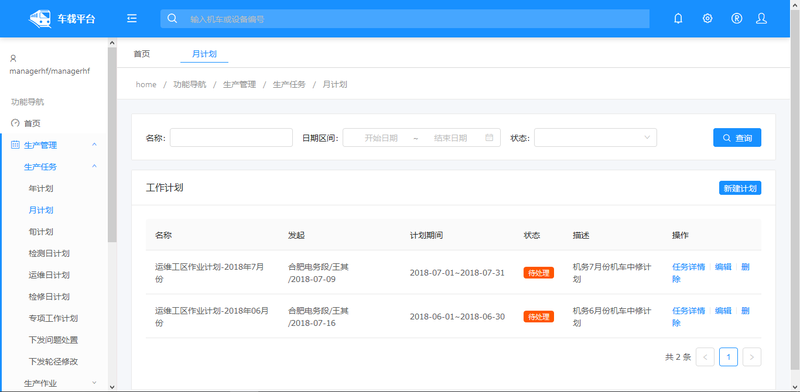Viewport: 800px width, 392px height.
Task: Click the 开始日期 start date field
Action: [x=381, y=138]
